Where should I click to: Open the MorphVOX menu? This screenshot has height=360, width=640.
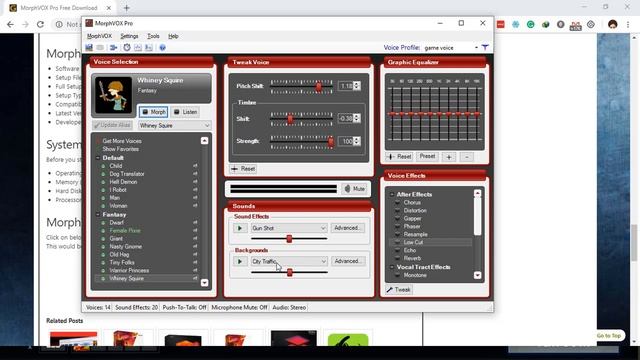tap(99, 36)
